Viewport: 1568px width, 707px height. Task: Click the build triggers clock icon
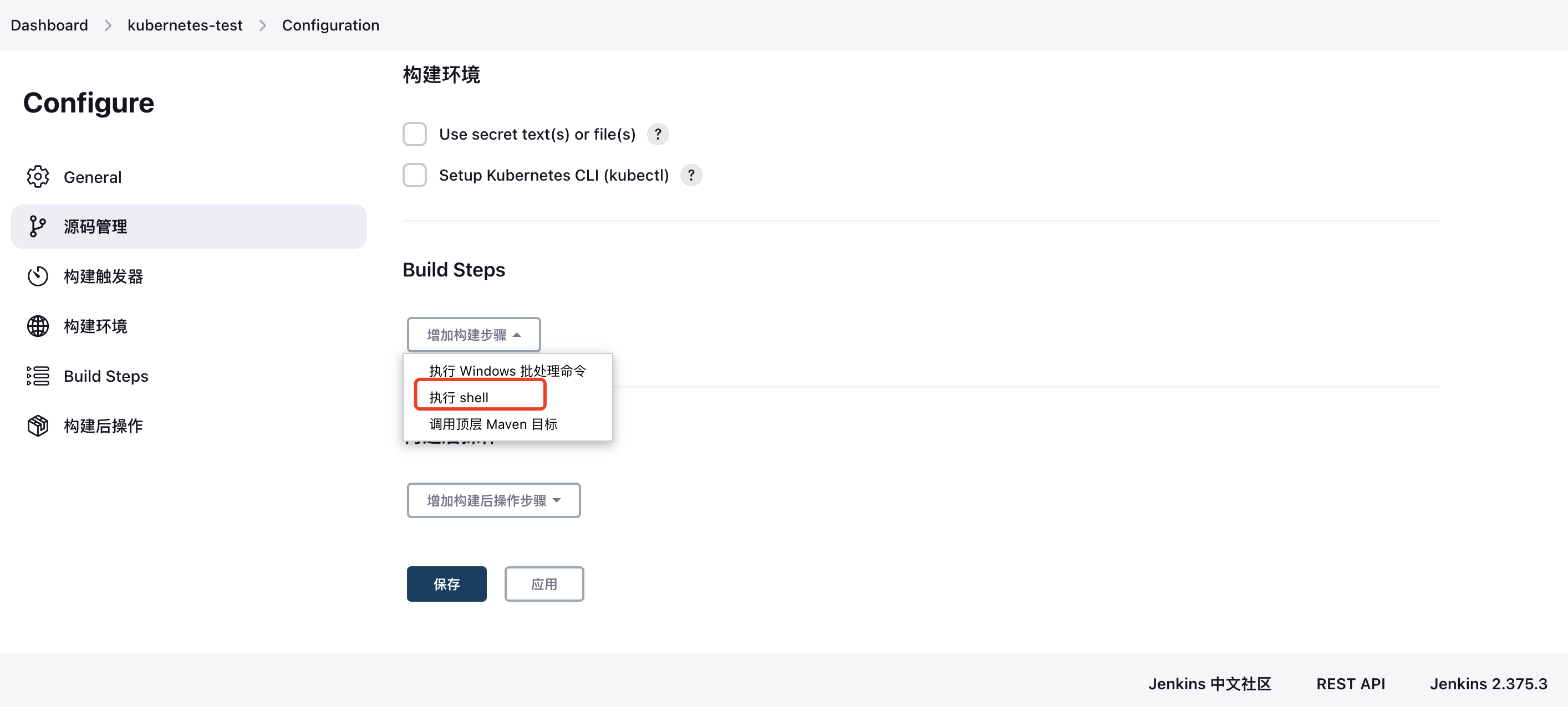[38, 276]
